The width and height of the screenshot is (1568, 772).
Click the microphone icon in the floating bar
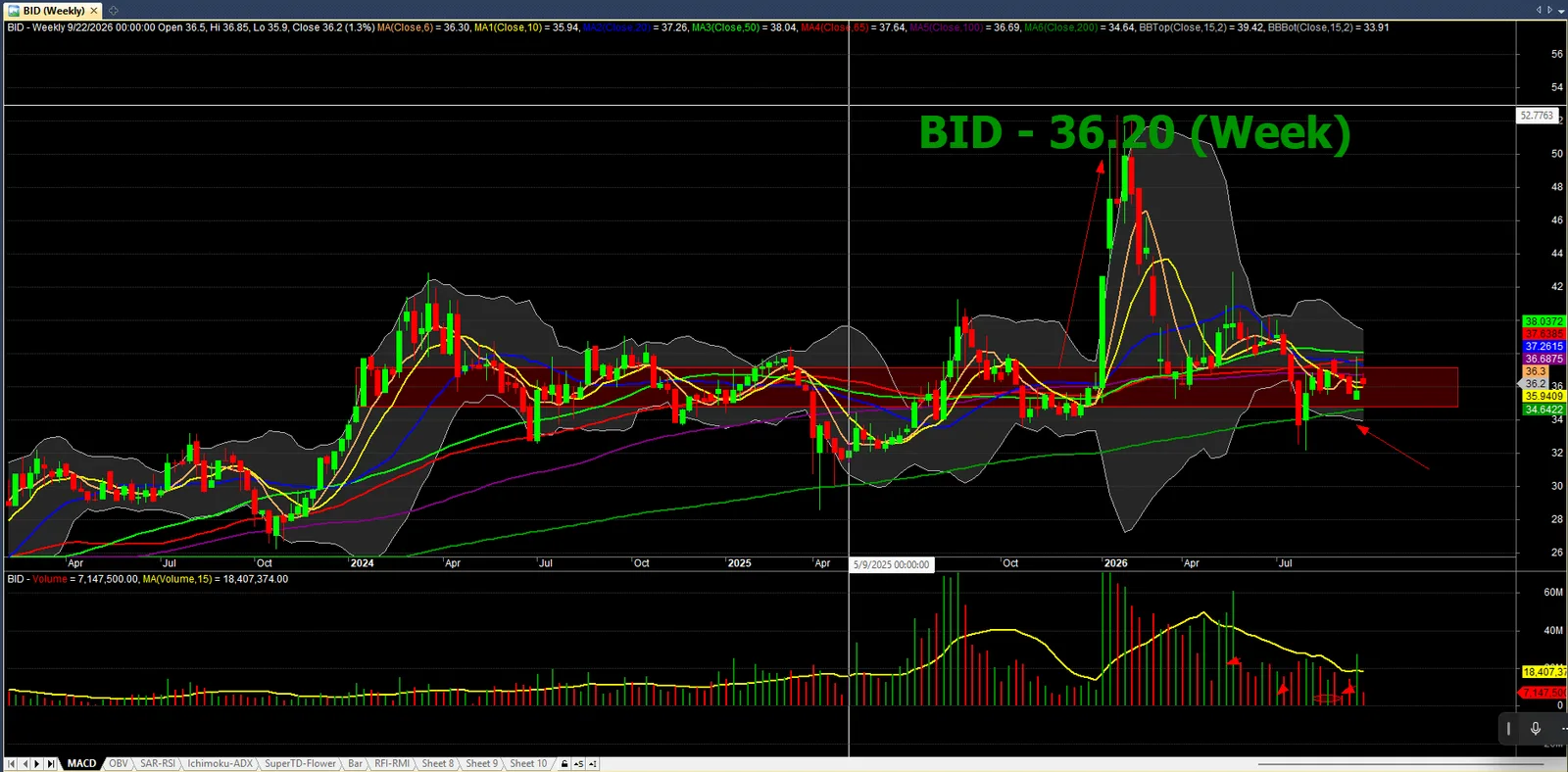(x=1536, y=728)
